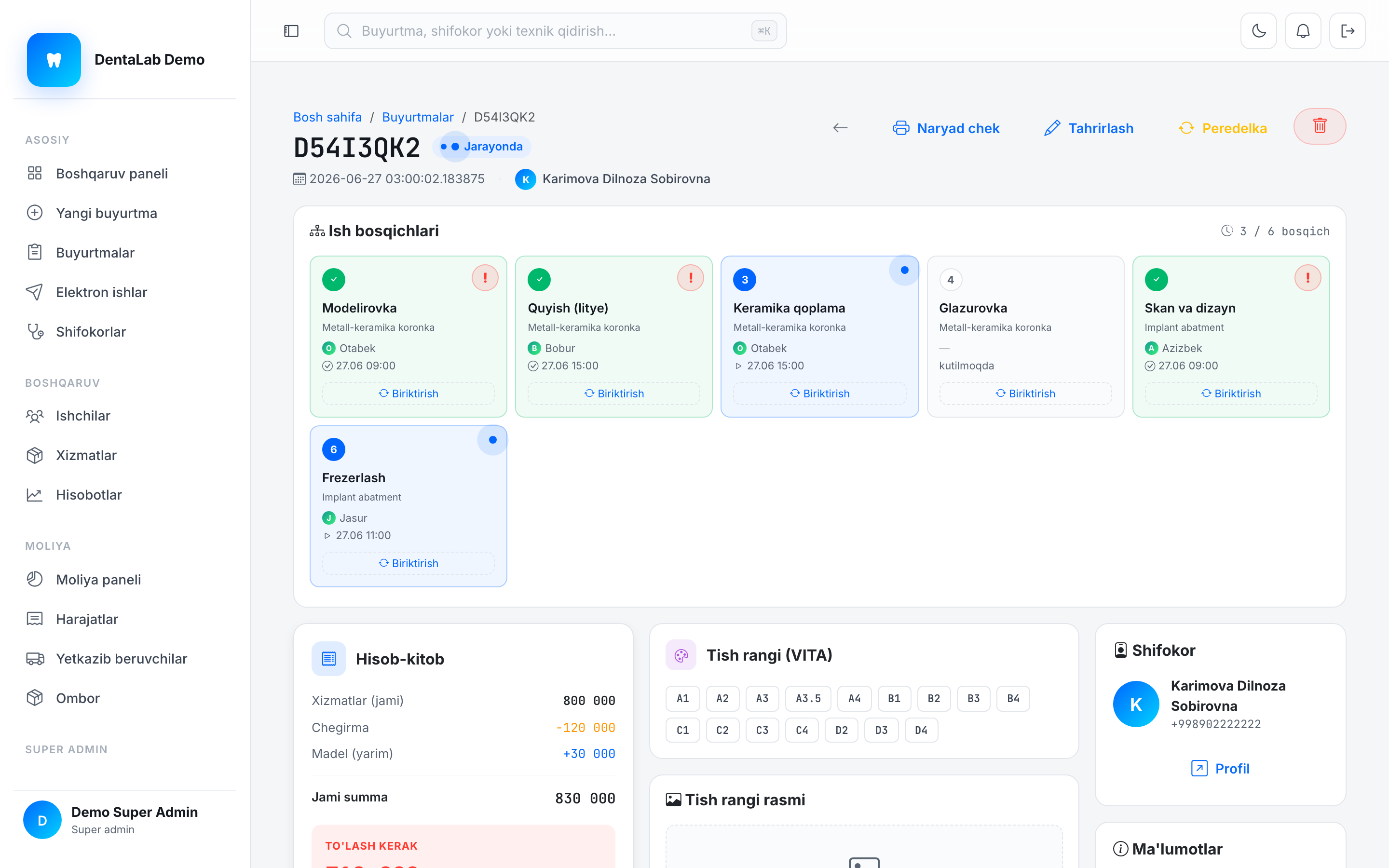Follow the Buyurtmalar breadcrumb link
The height and width of the screenshot is (868, 1389).
[418, 117]
